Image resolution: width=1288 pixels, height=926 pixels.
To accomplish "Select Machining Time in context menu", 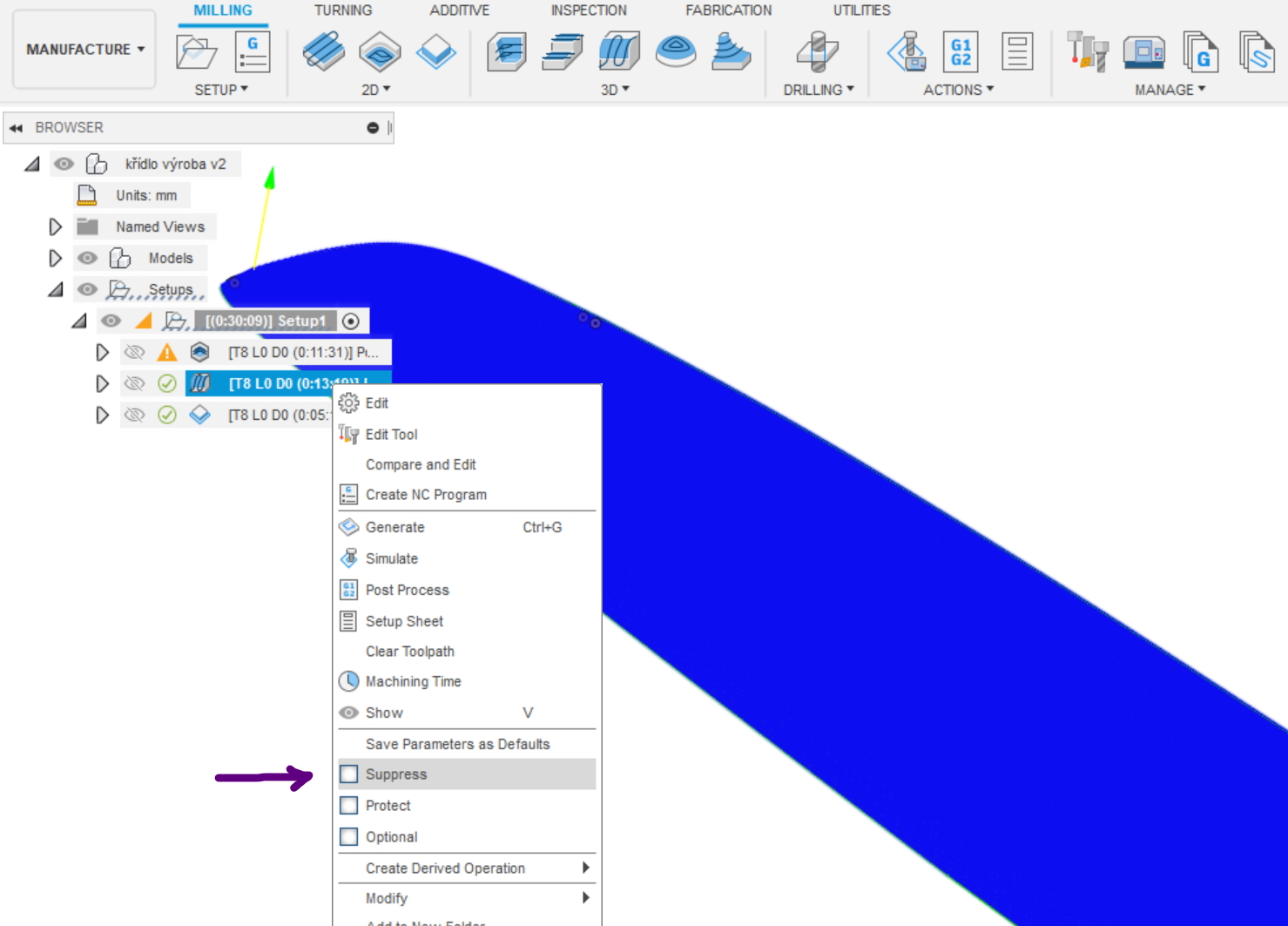I will 413,682.
